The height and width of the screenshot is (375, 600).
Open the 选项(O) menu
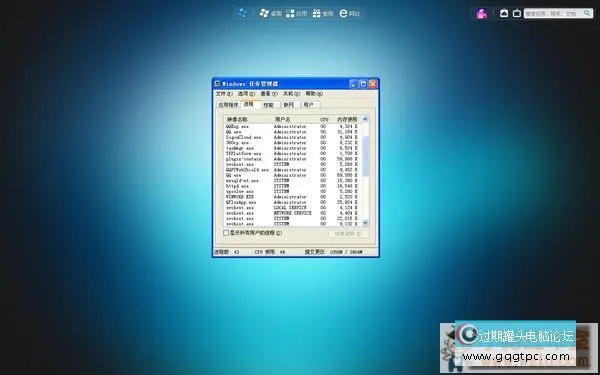(x=246, y=94)
